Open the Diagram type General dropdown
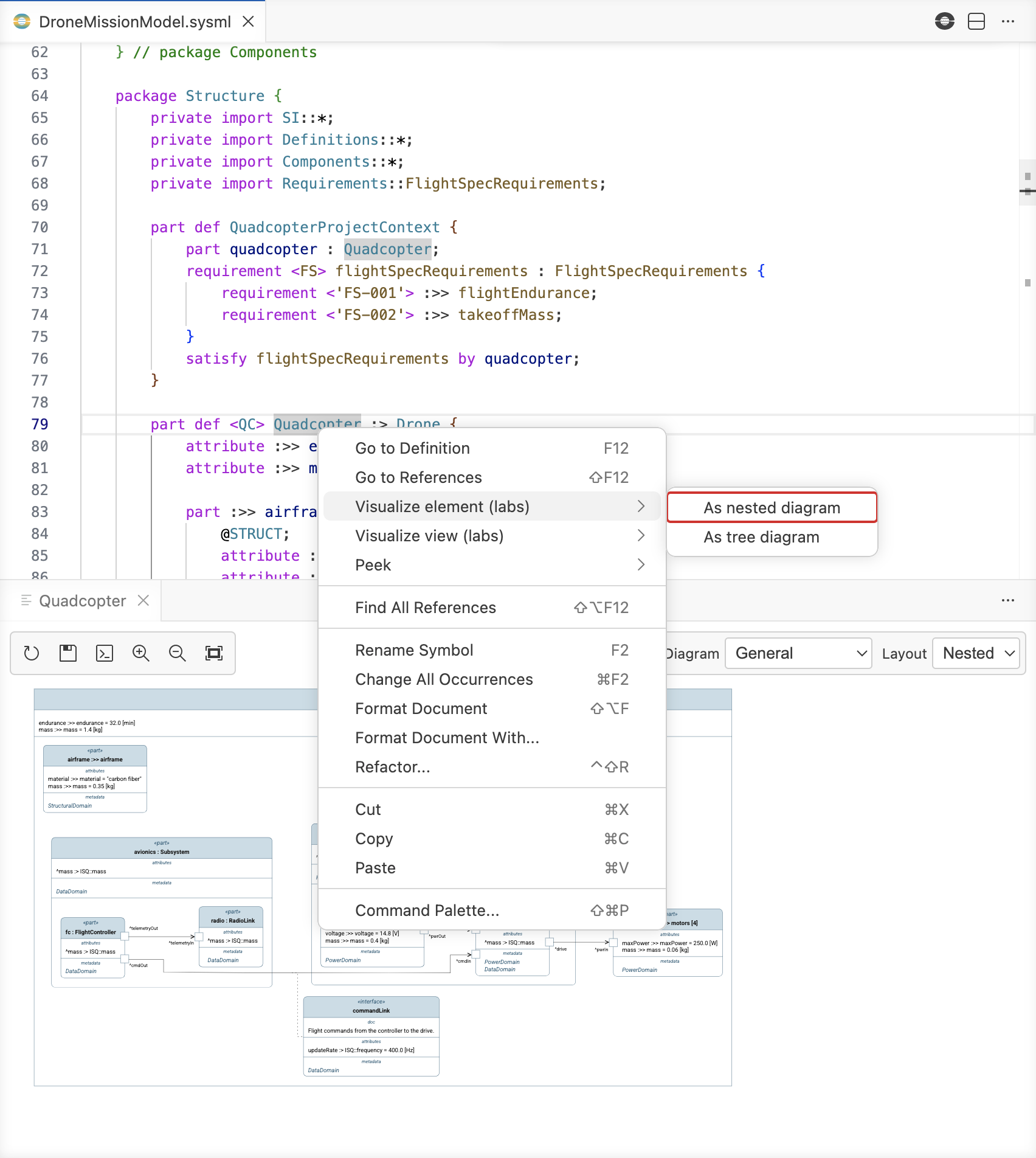Screen dimensions: 1036x1158 click(x=799, y=653)
